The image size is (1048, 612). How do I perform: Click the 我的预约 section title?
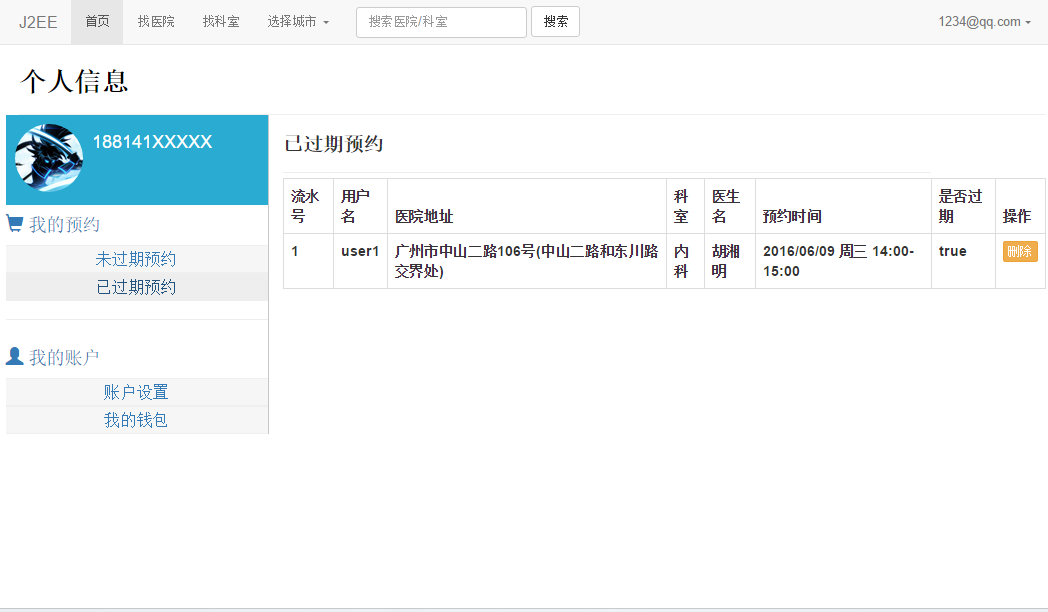tap(64, 224)
